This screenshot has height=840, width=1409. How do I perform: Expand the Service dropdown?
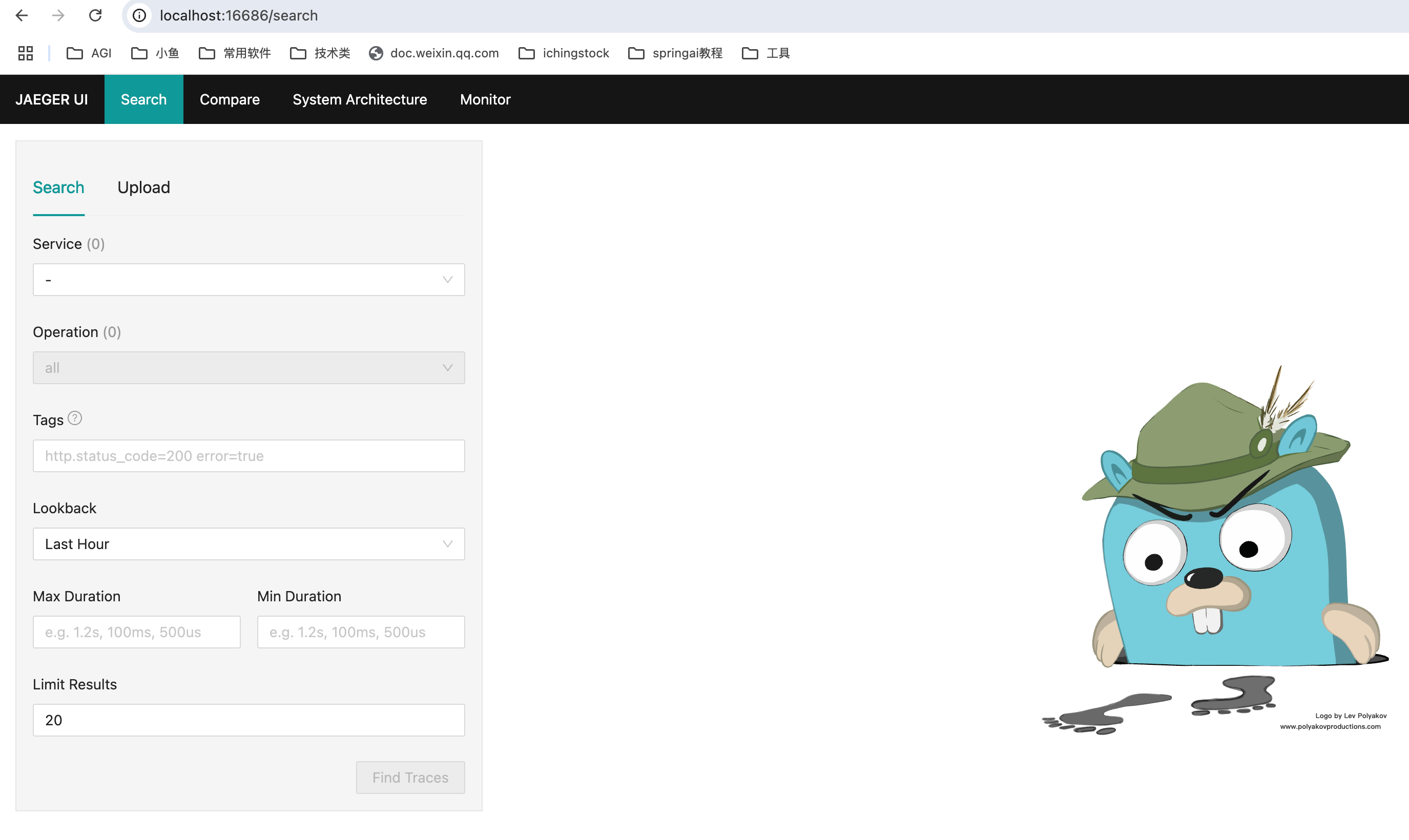point(248,280)
